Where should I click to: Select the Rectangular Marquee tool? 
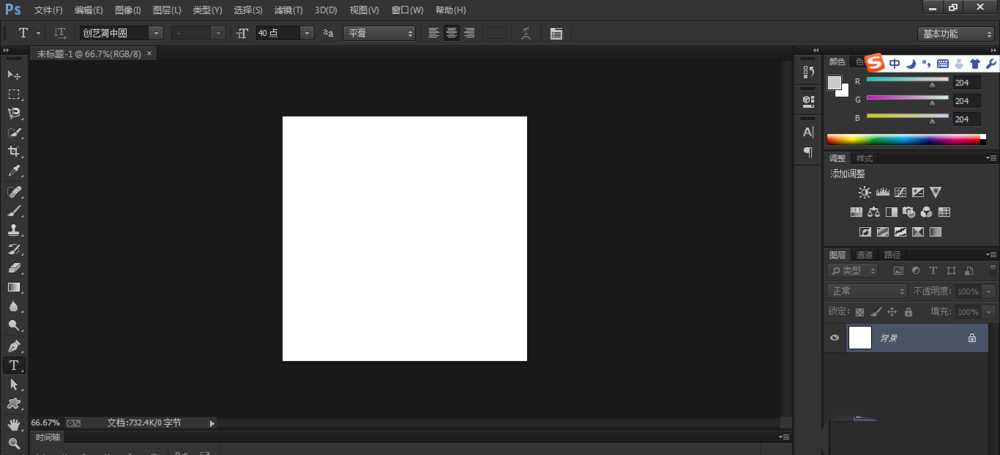coord(14,94)
